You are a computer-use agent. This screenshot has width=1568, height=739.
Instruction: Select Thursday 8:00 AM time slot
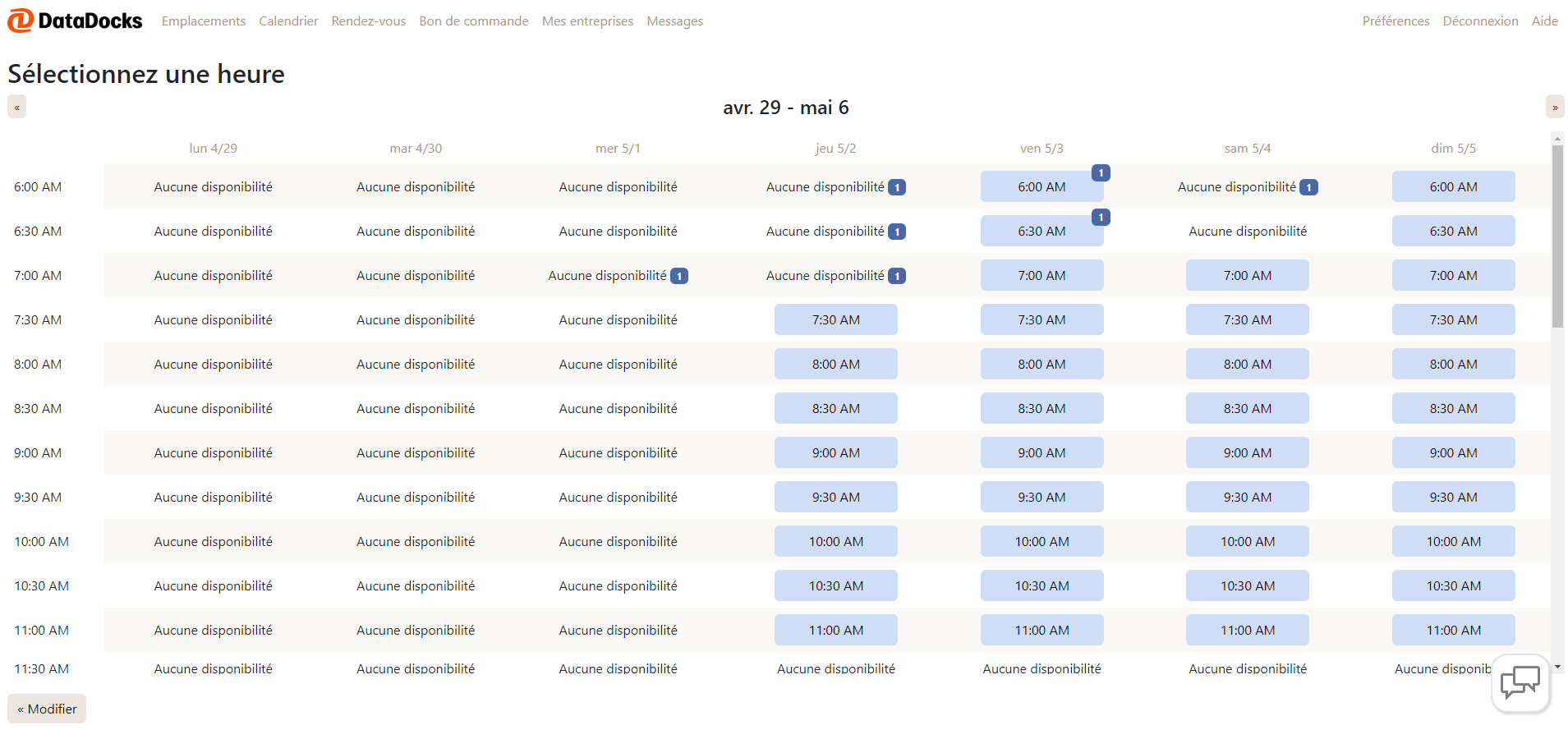pos(835,364)
